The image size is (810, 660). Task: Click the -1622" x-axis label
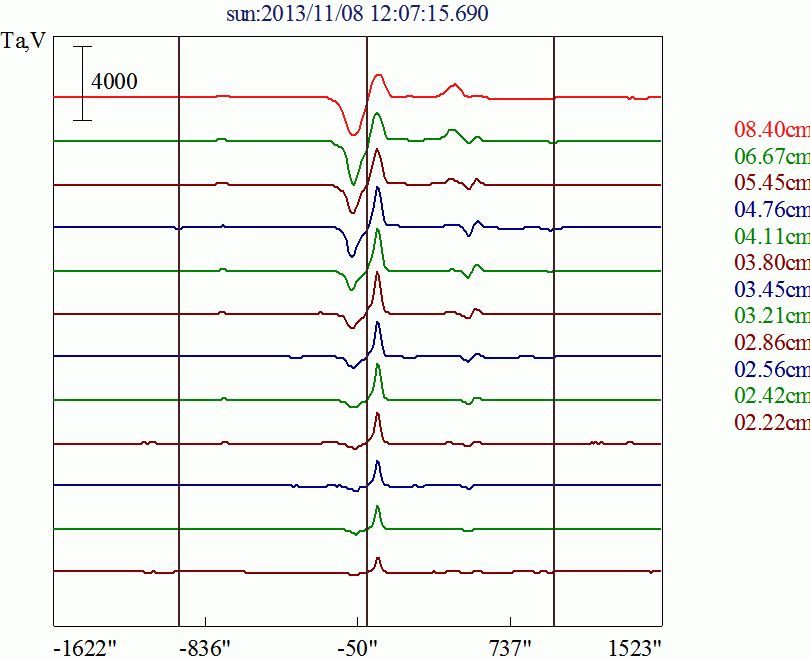pos(85,648)
